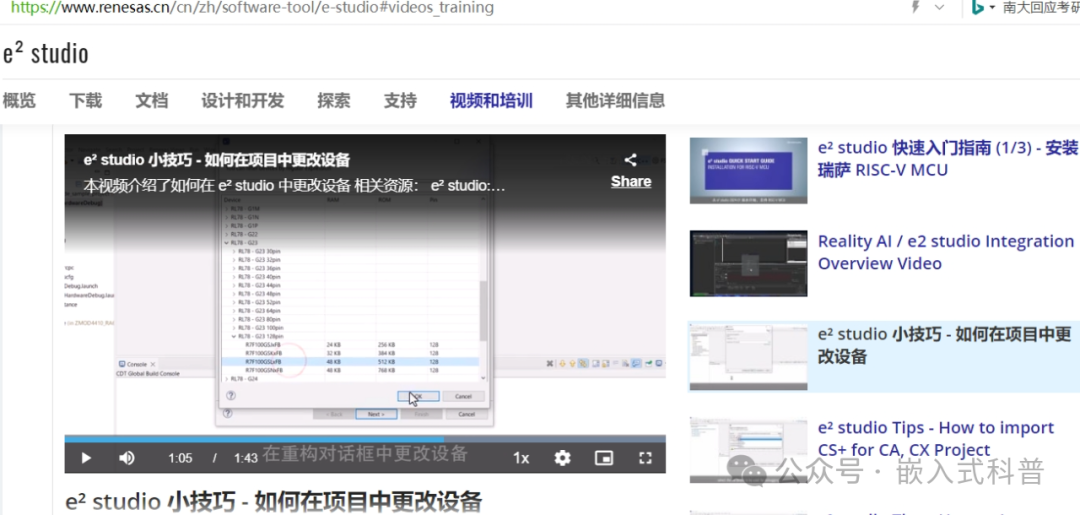
Task: Click the OK button in the video dialog
Action: (x=418, y=397)
